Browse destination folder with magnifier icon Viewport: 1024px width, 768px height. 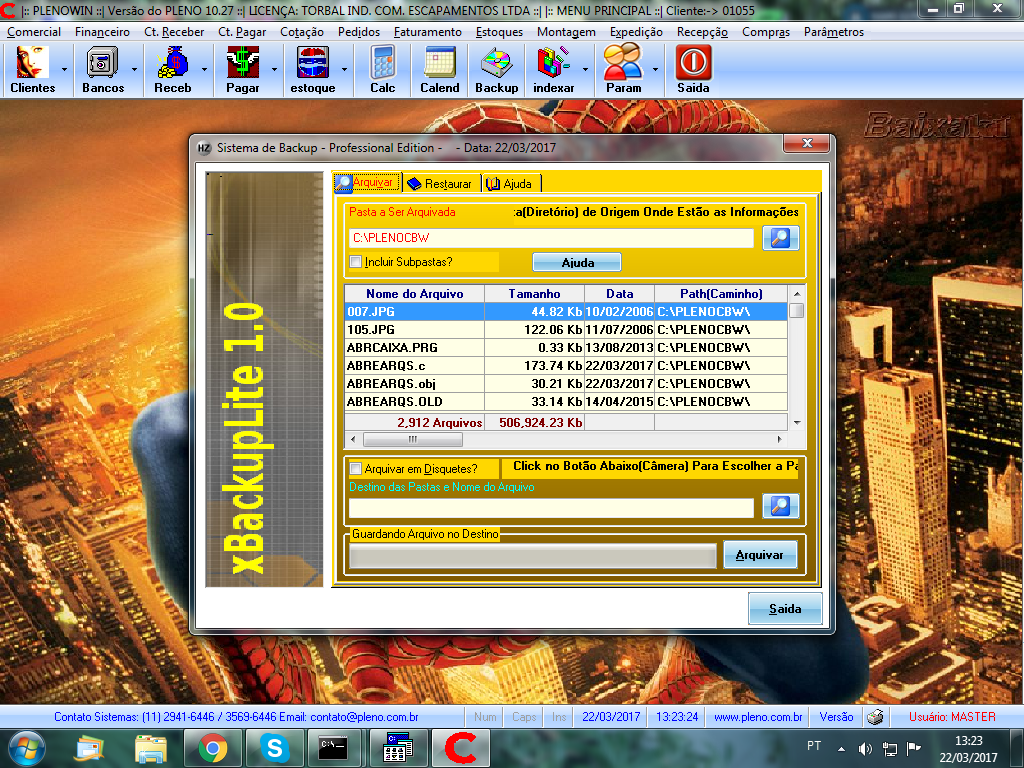click(x=780, y=506)
